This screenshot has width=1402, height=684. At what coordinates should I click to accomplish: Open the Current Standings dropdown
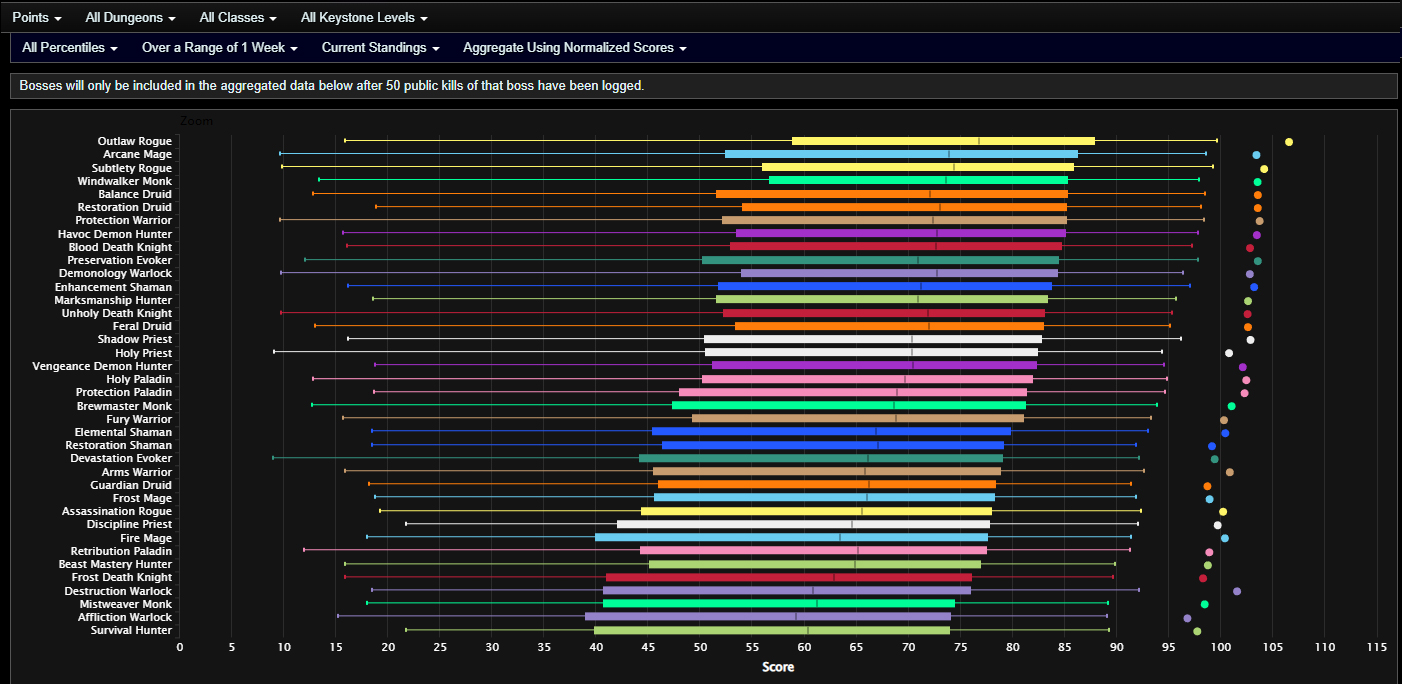click(x=380, y=48)
